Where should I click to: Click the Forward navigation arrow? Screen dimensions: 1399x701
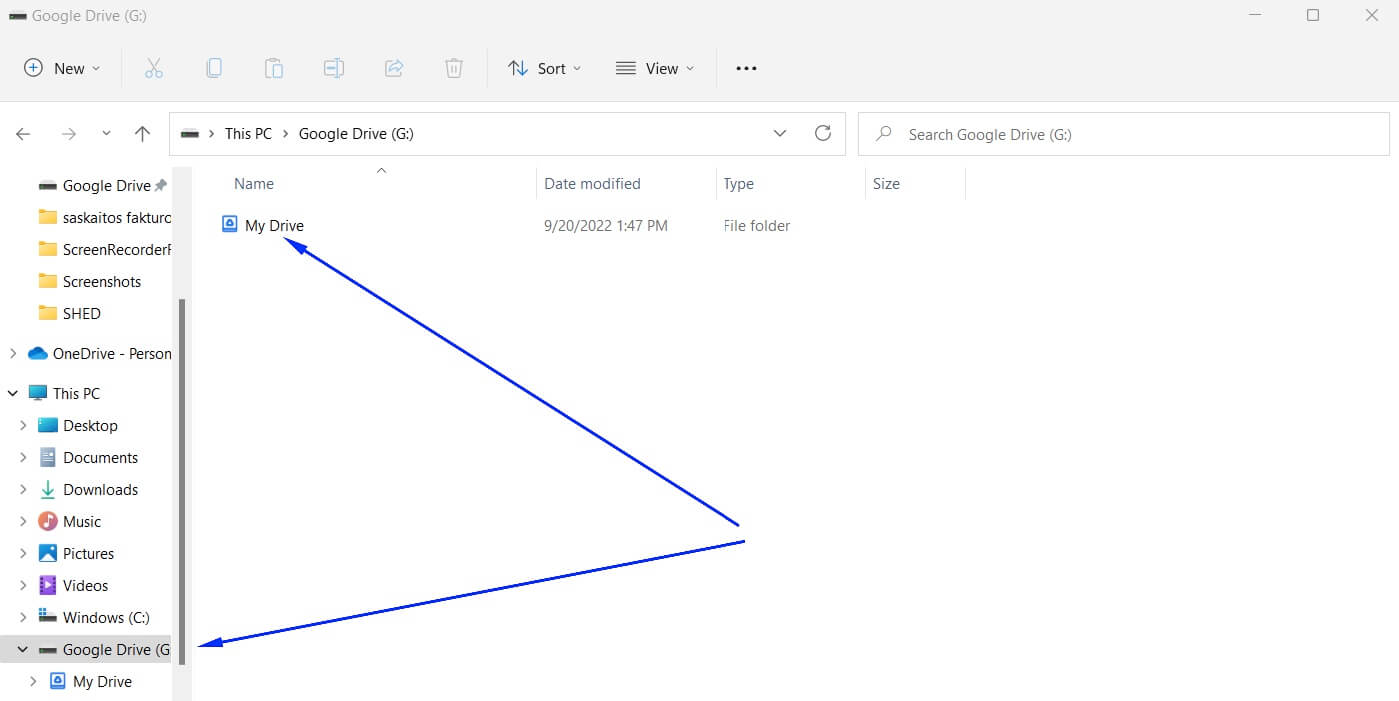click(69, 134)
